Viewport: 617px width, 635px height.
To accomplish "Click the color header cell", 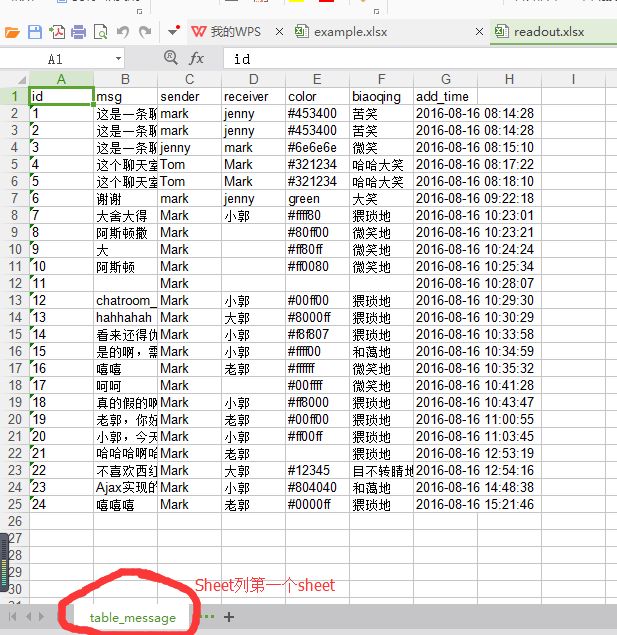I will click(317, 96).
